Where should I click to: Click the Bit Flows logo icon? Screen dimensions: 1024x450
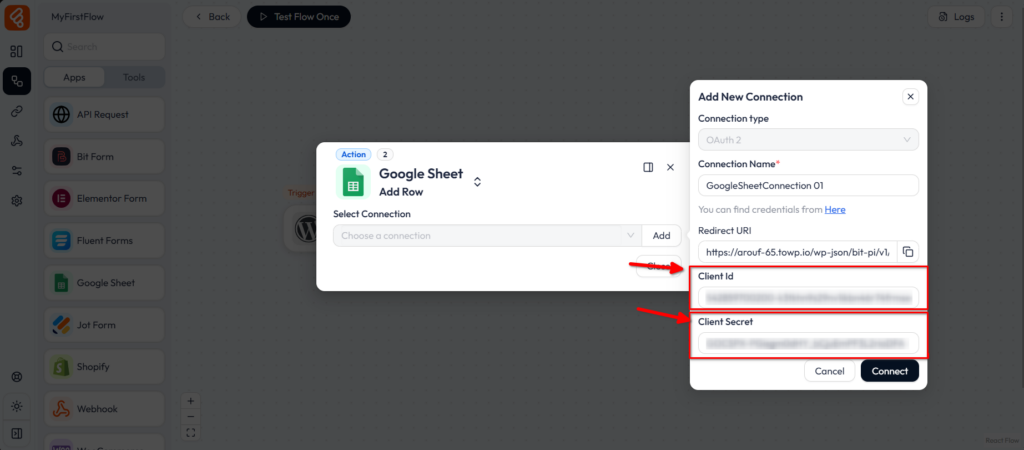point(17,17)
